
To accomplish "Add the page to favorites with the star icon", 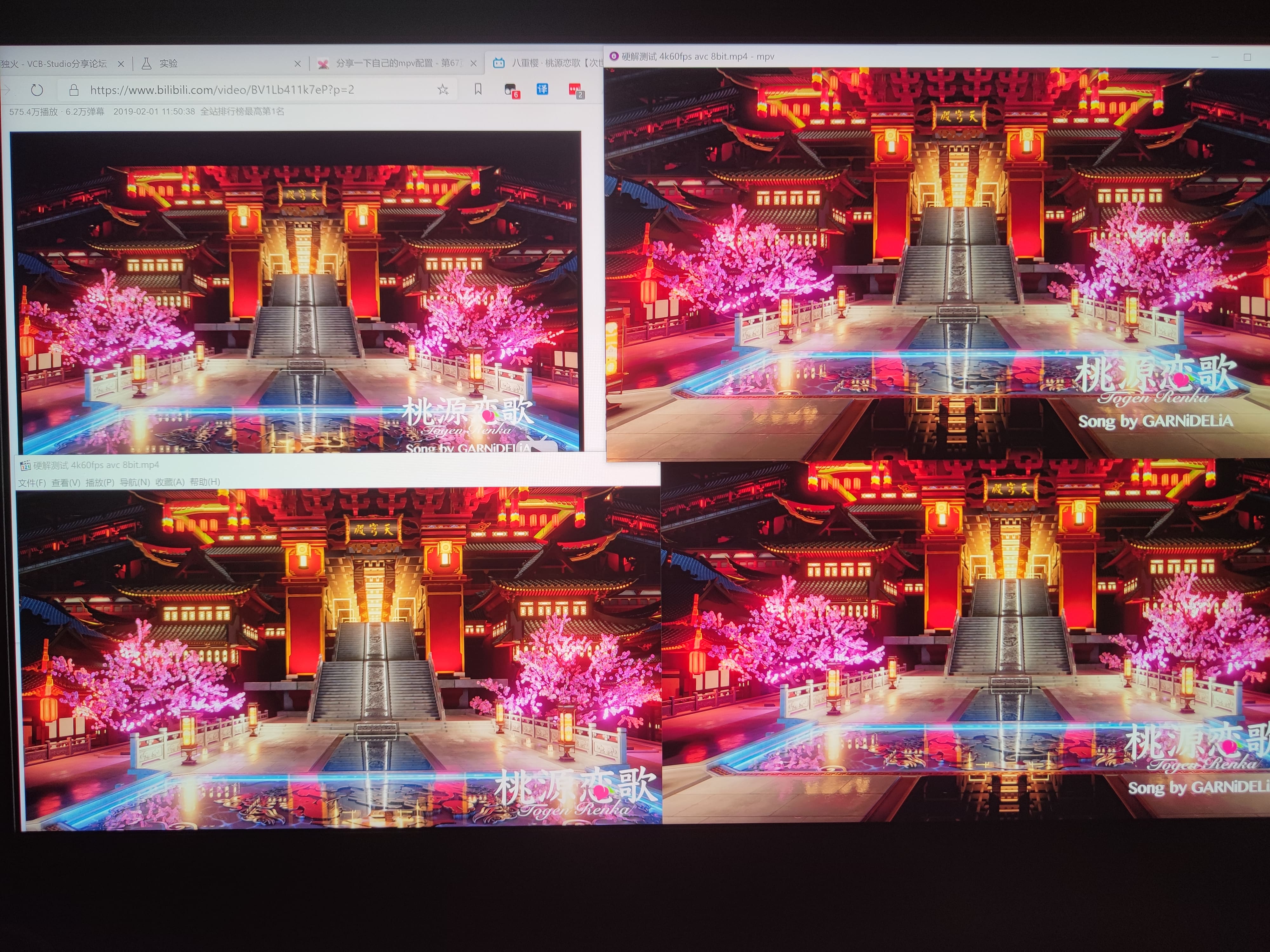I will pyautogui.click(x=443, y=89).
